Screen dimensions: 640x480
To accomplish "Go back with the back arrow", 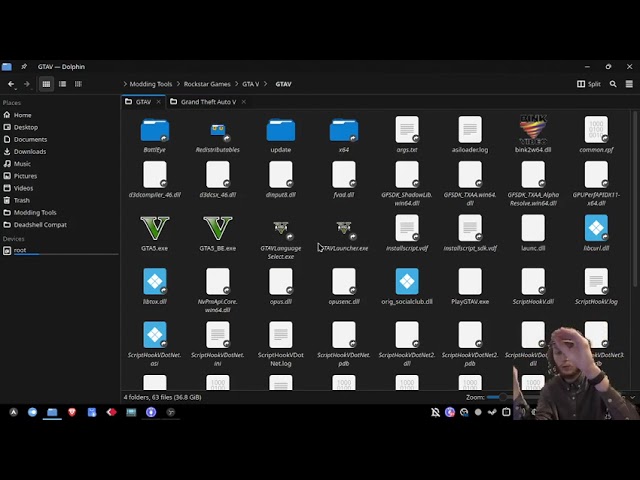I will 11,84.
